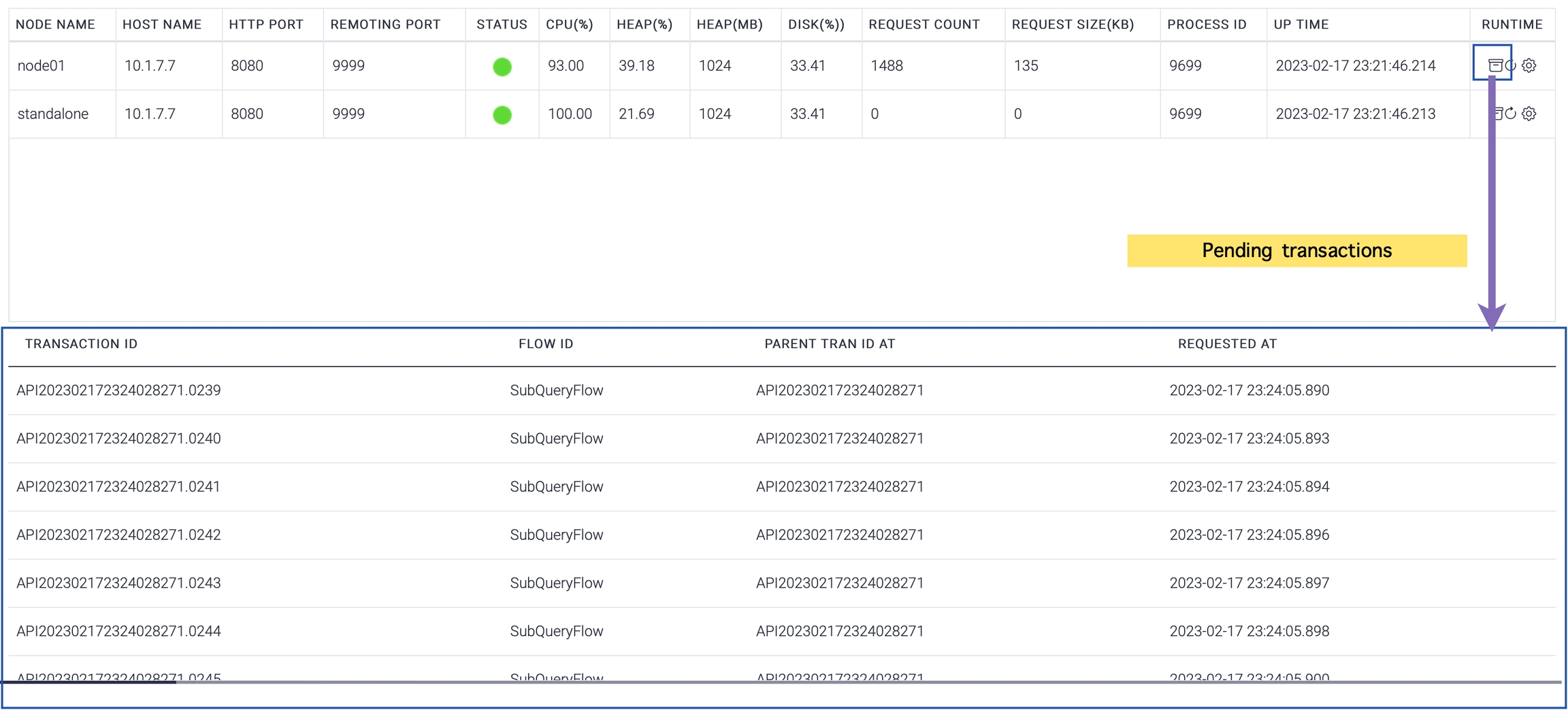
Task: Click SubQueryFlow in the .0244 transaction row
Action: (x=556, y=631)
